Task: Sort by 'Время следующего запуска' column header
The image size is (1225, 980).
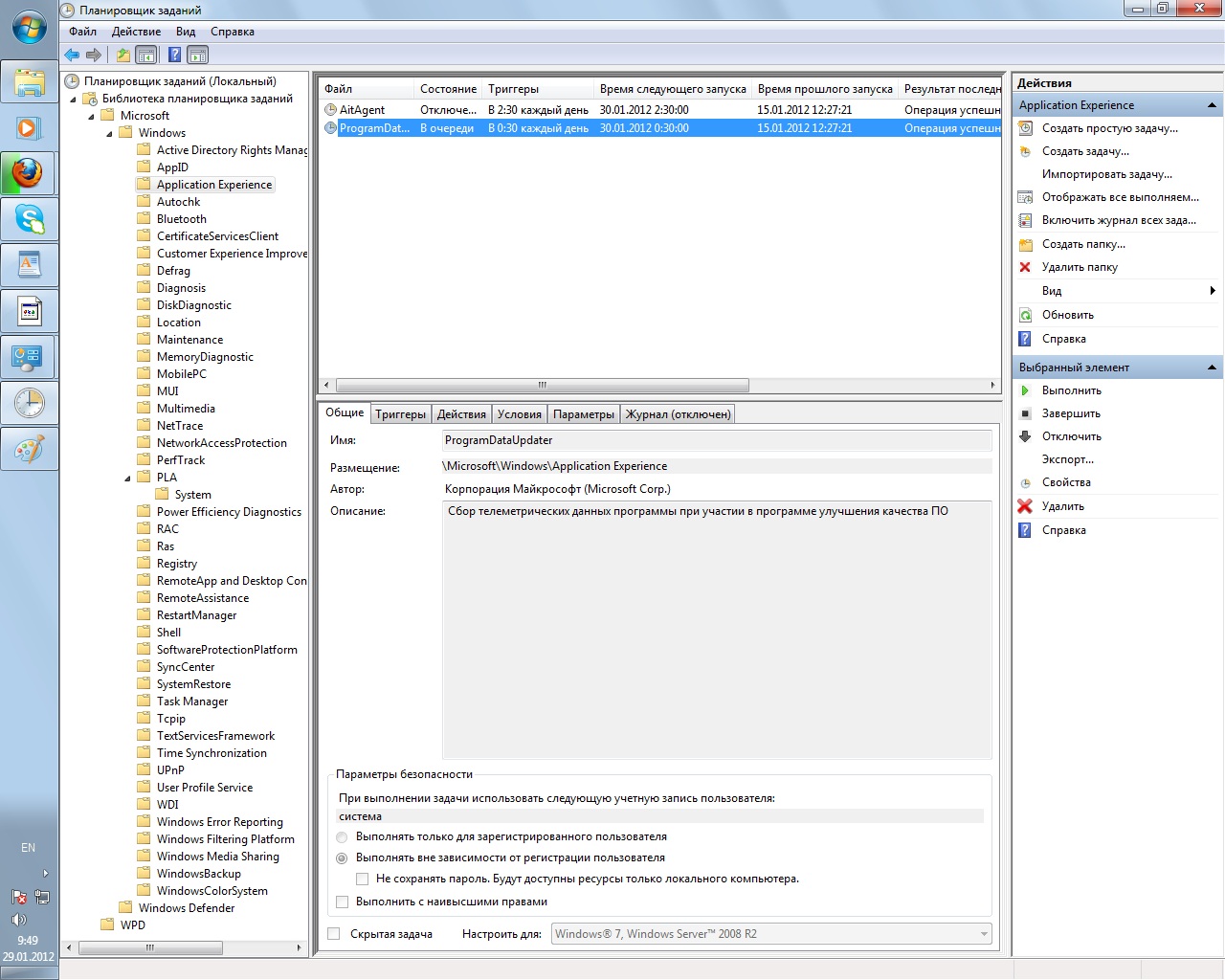Action: [x=673, y=89]
